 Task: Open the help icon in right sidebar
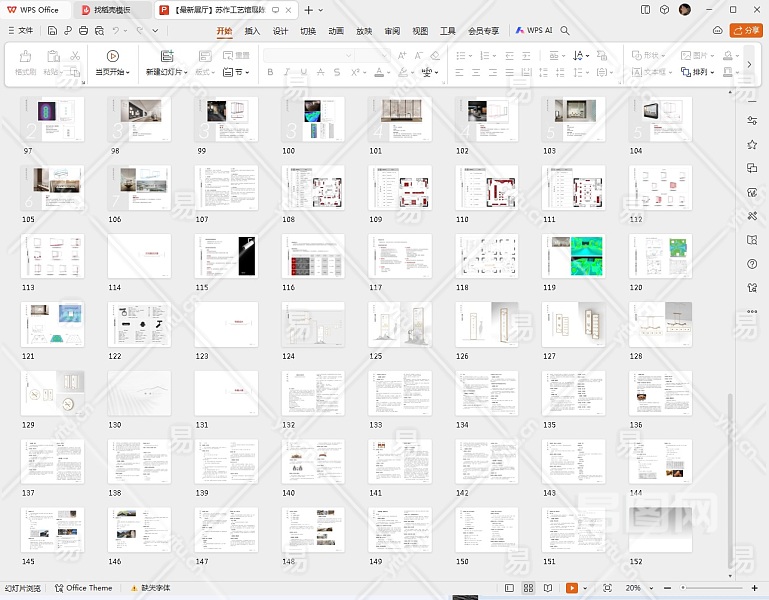752,264
